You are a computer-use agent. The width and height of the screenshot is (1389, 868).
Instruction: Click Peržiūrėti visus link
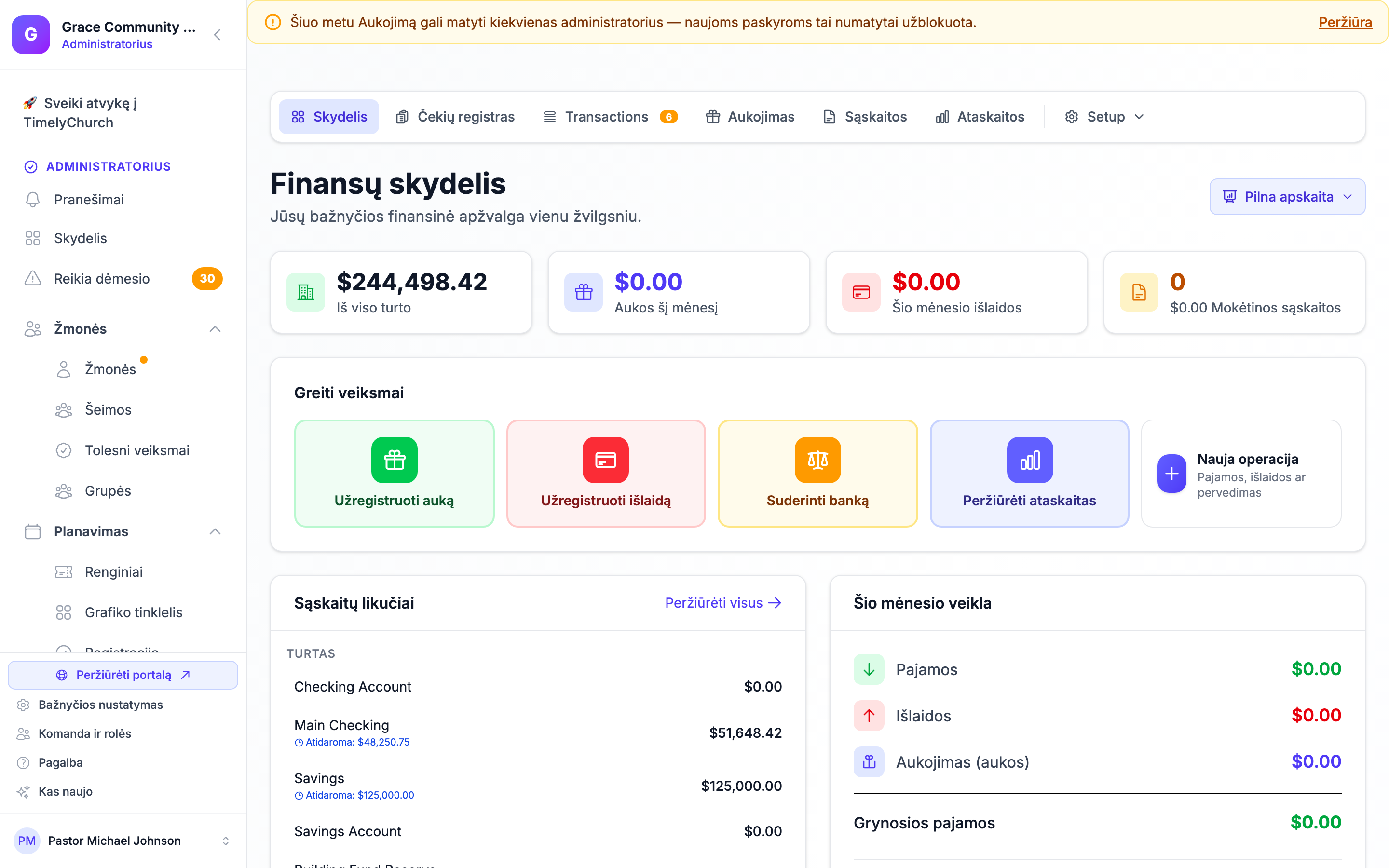(723, 603)
